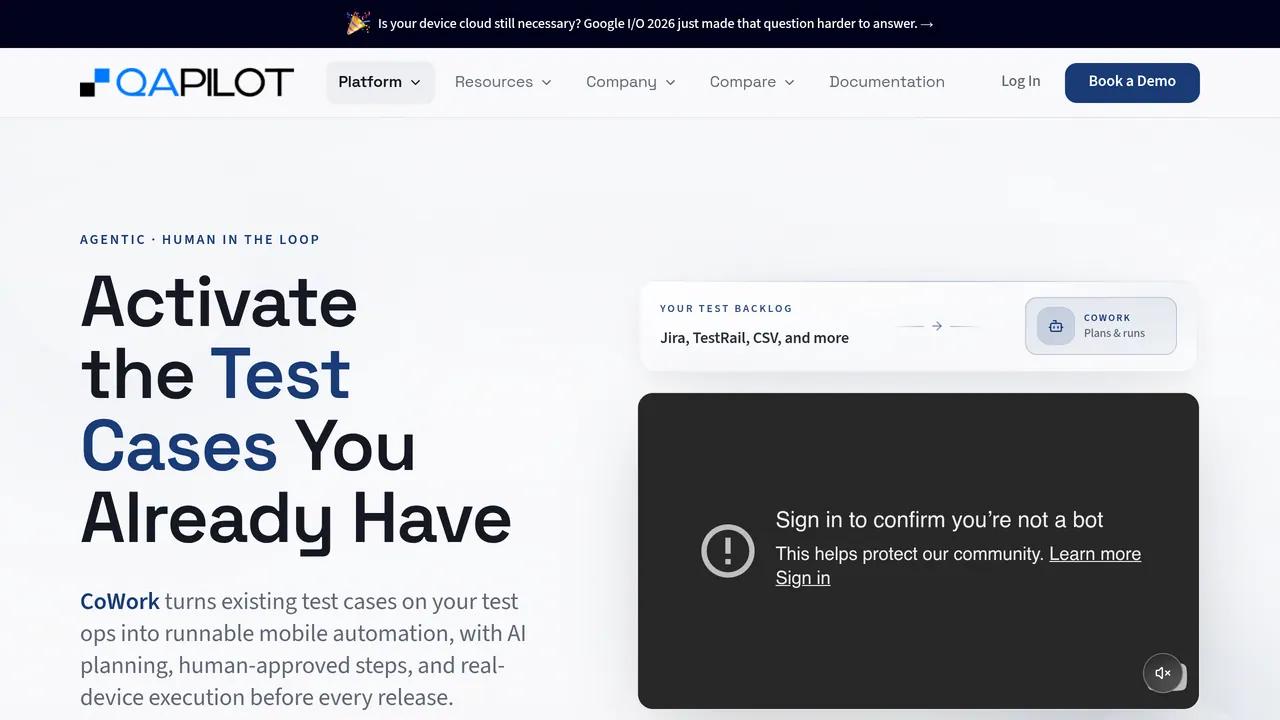Image resolution: width=1280 pixels, height=720 pixels.
Task: Expand the Compare menu
Action: tap(752, 82)
